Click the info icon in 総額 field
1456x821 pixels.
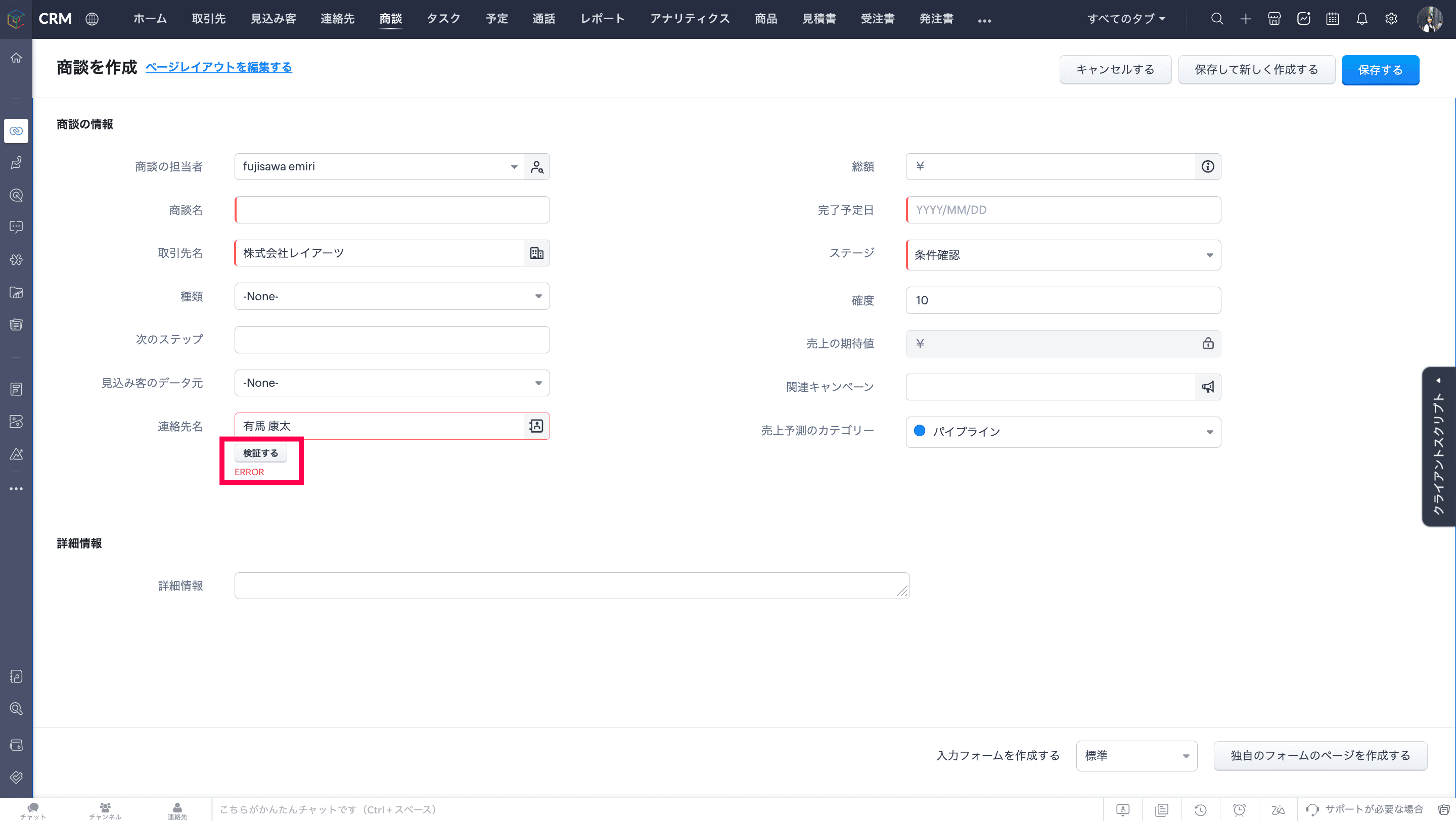pos(1207,167)
